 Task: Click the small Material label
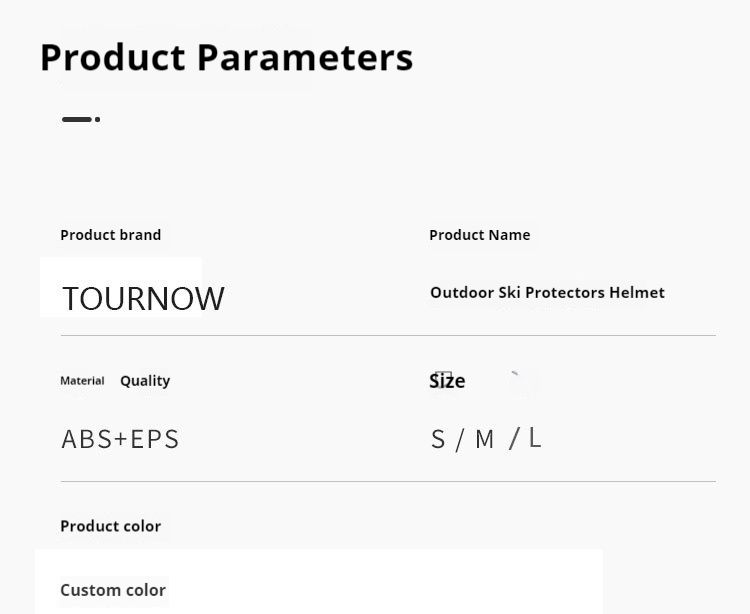82,381
